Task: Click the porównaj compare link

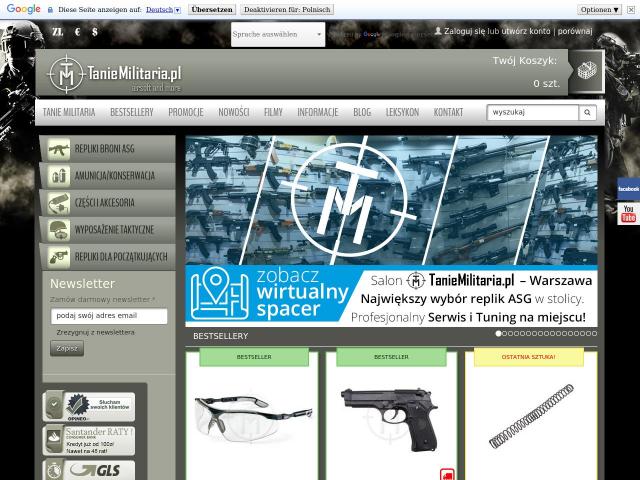Action: point(575,31)
